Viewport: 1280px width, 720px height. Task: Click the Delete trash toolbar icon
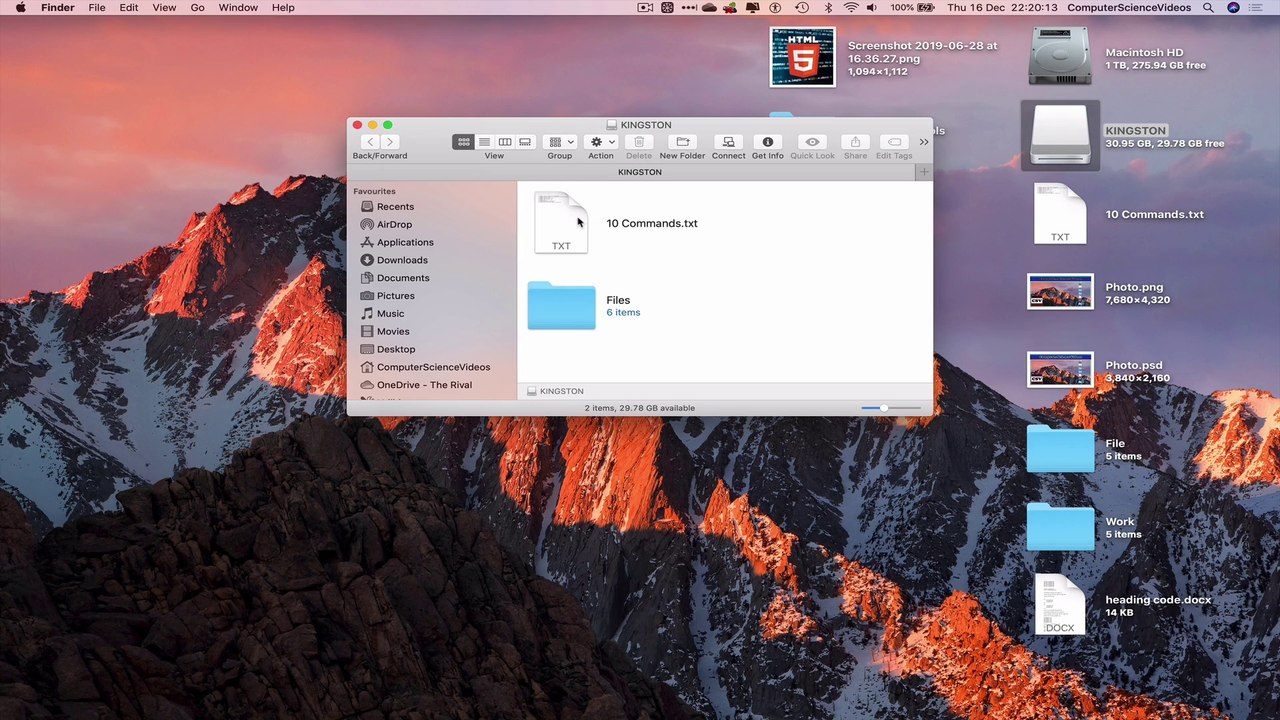pos(639,142)
